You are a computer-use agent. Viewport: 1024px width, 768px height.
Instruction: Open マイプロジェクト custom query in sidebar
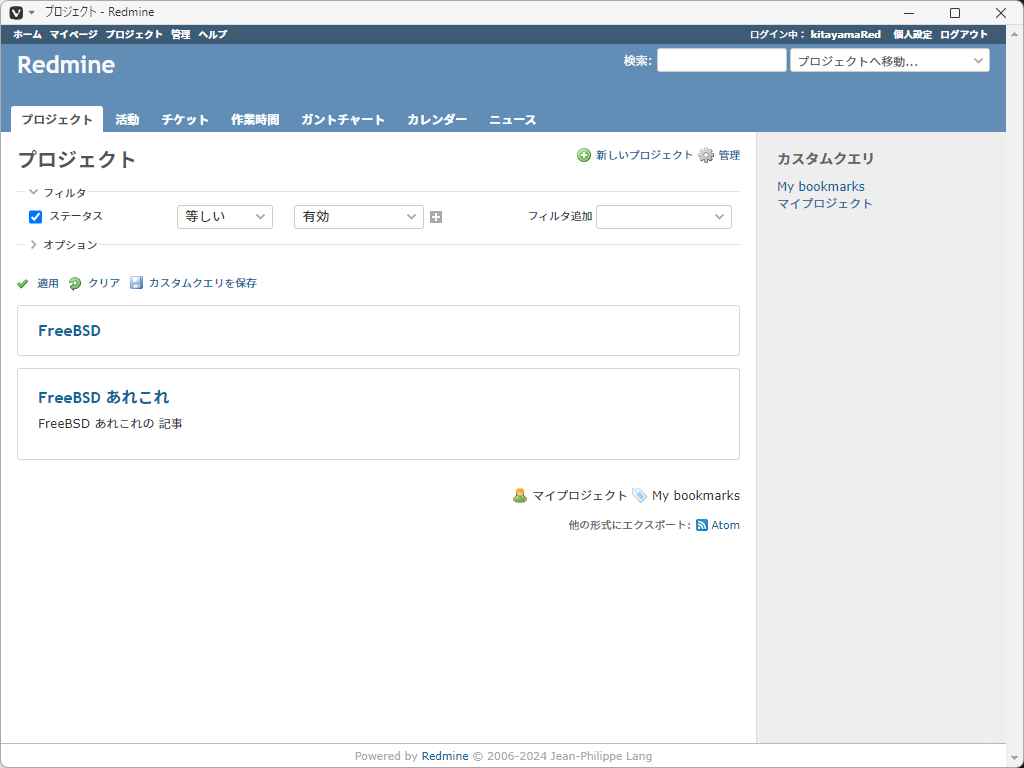point(825,204)
